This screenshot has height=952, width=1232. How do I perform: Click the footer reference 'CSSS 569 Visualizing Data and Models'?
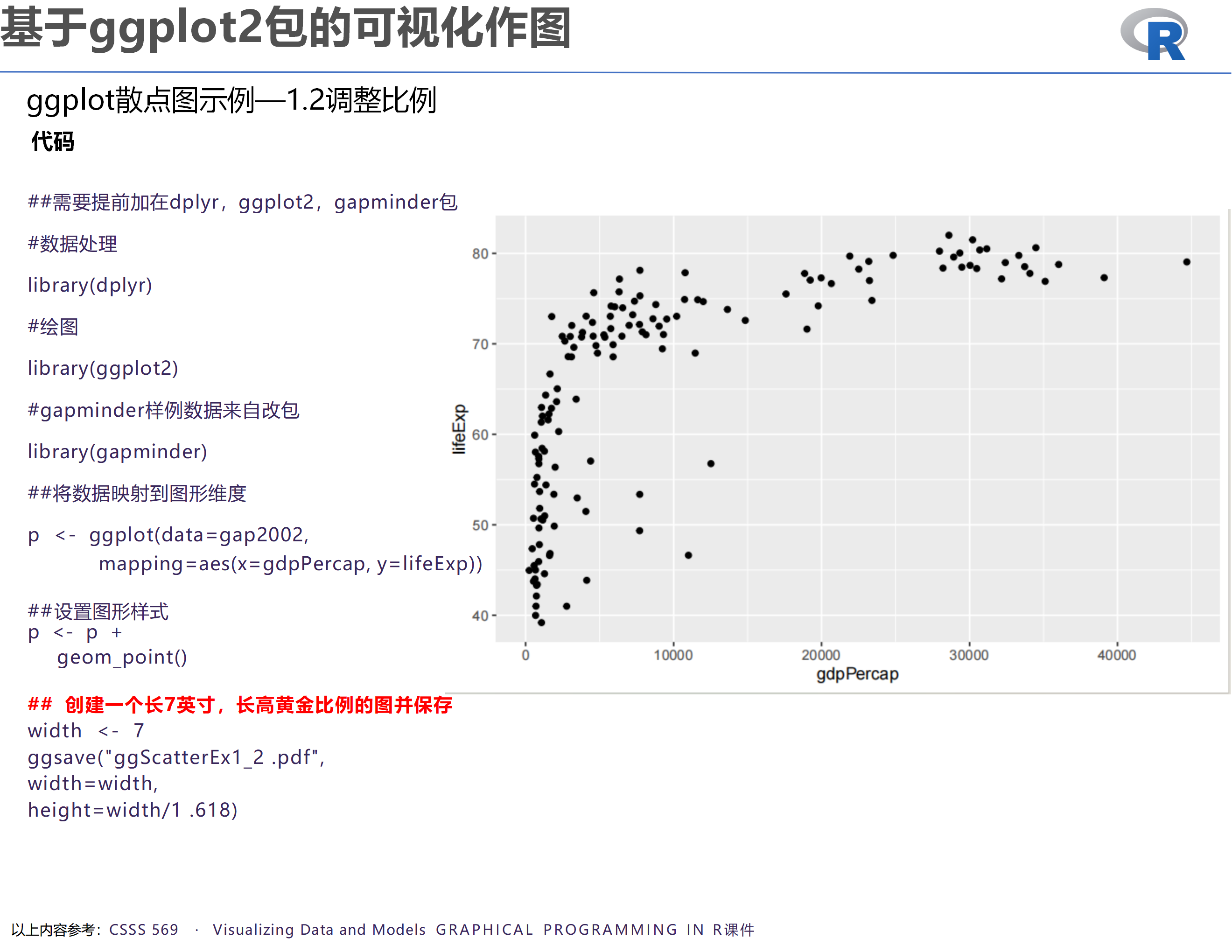point(267,930)
